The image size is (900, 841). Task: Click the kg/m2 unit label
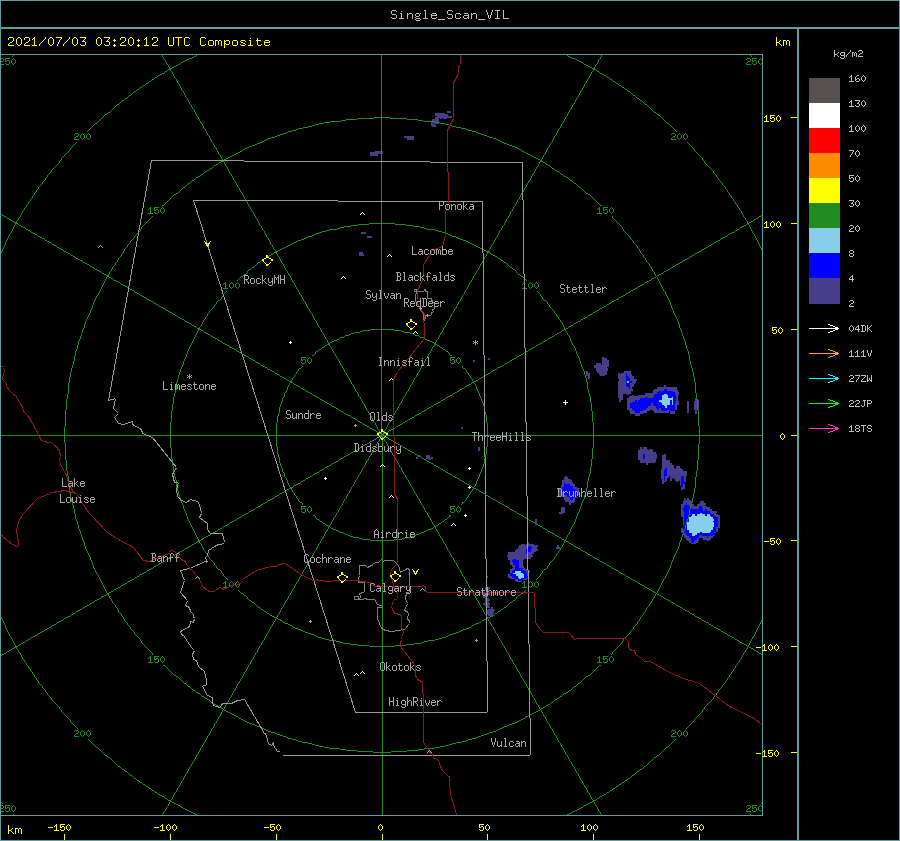pos(848,54)
